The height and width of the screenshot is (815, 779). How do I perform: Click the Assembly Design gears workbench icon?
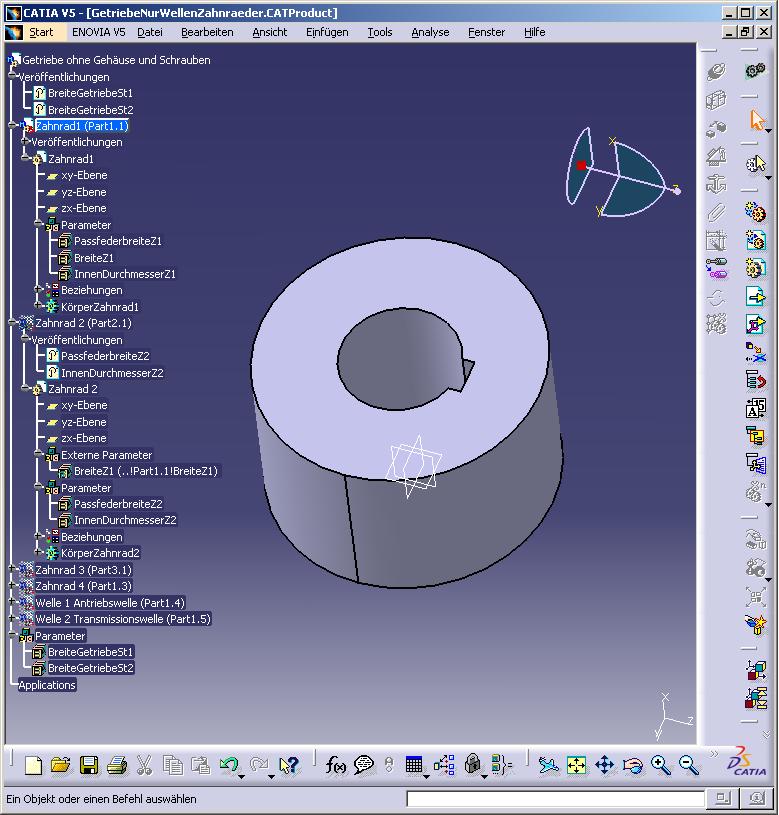pos(755,70)
